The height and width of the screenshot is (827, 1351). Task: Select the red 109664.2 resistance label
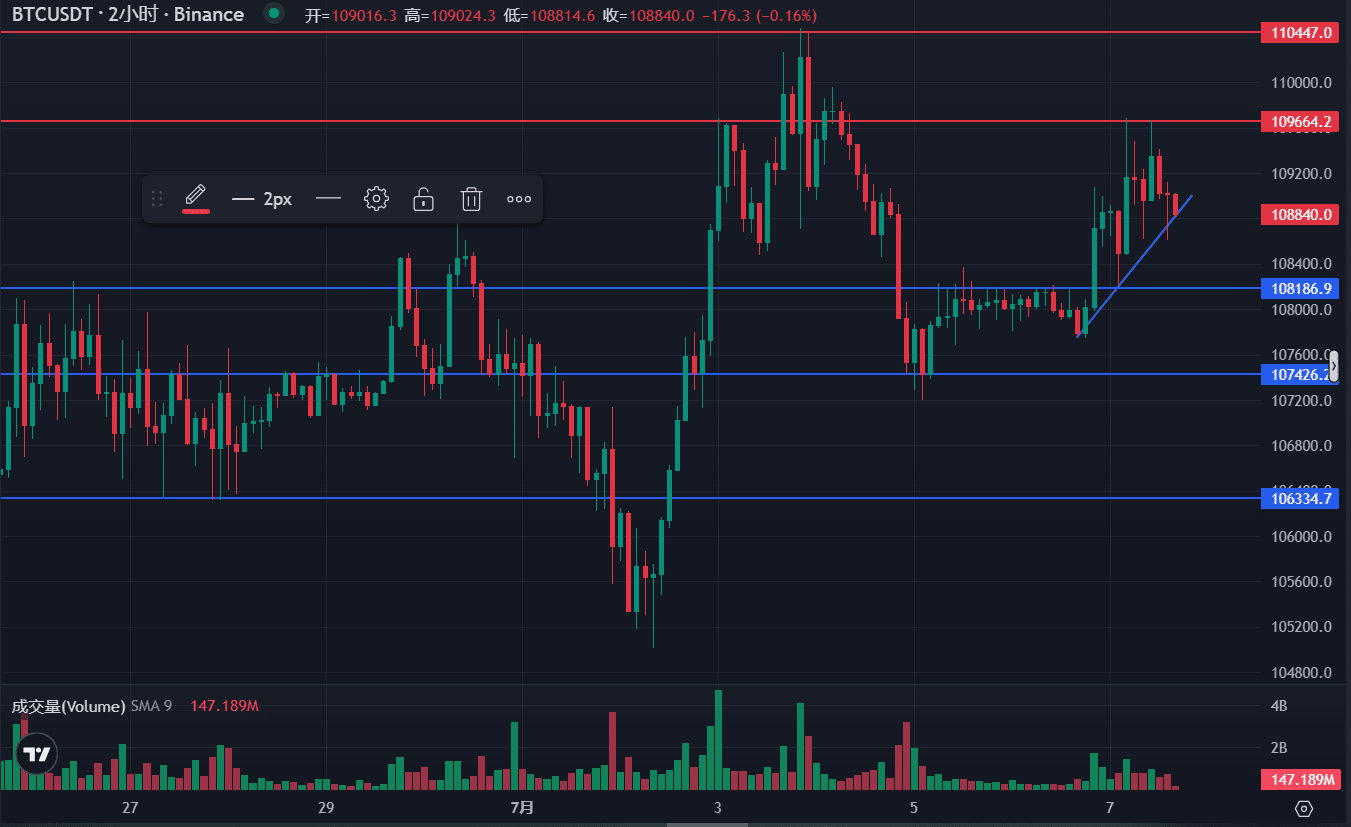coord(1301,122)
